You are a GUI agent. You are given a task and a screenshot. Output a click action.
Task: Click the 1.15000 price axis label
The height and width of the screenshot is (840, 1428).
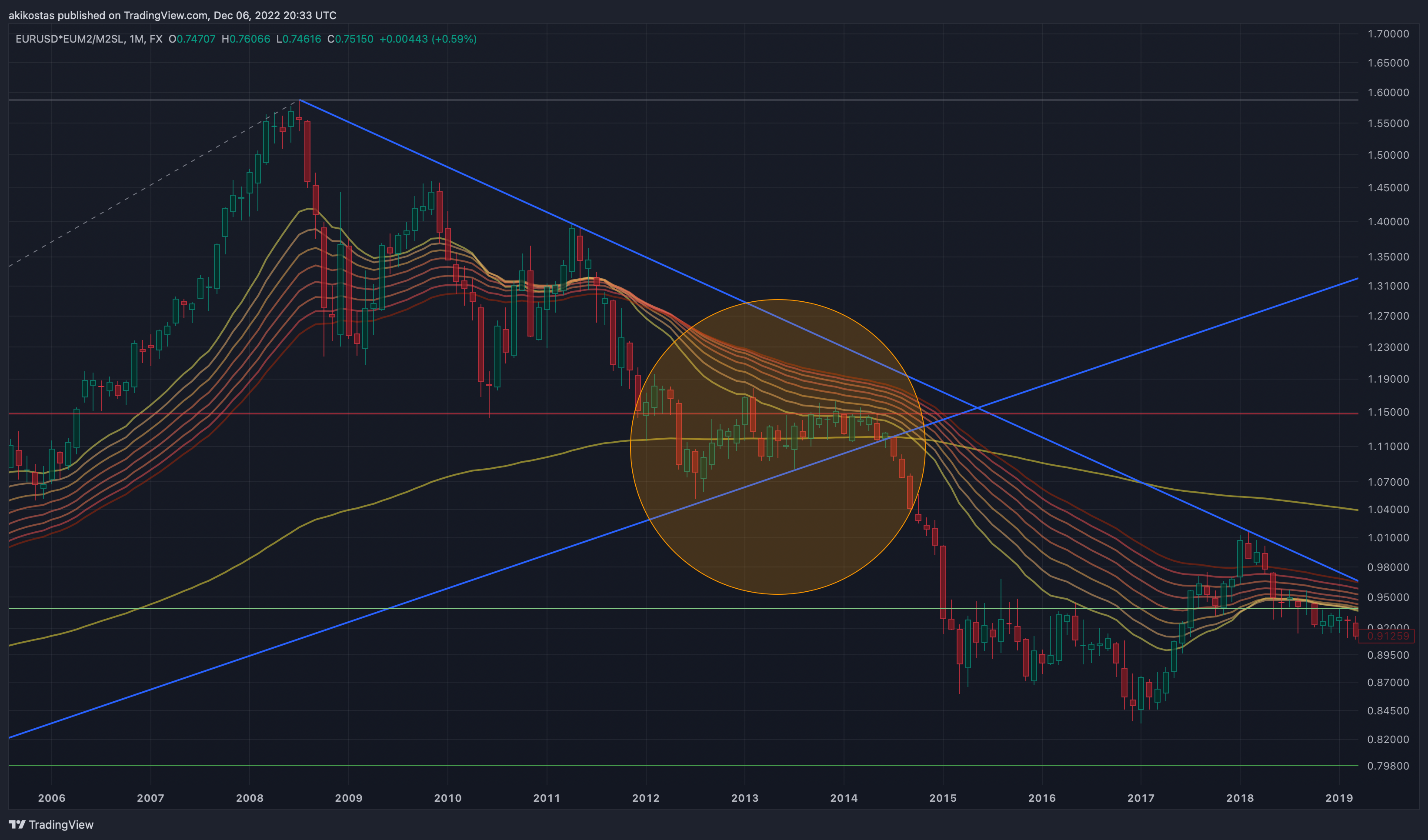[x=1388, y=412]
